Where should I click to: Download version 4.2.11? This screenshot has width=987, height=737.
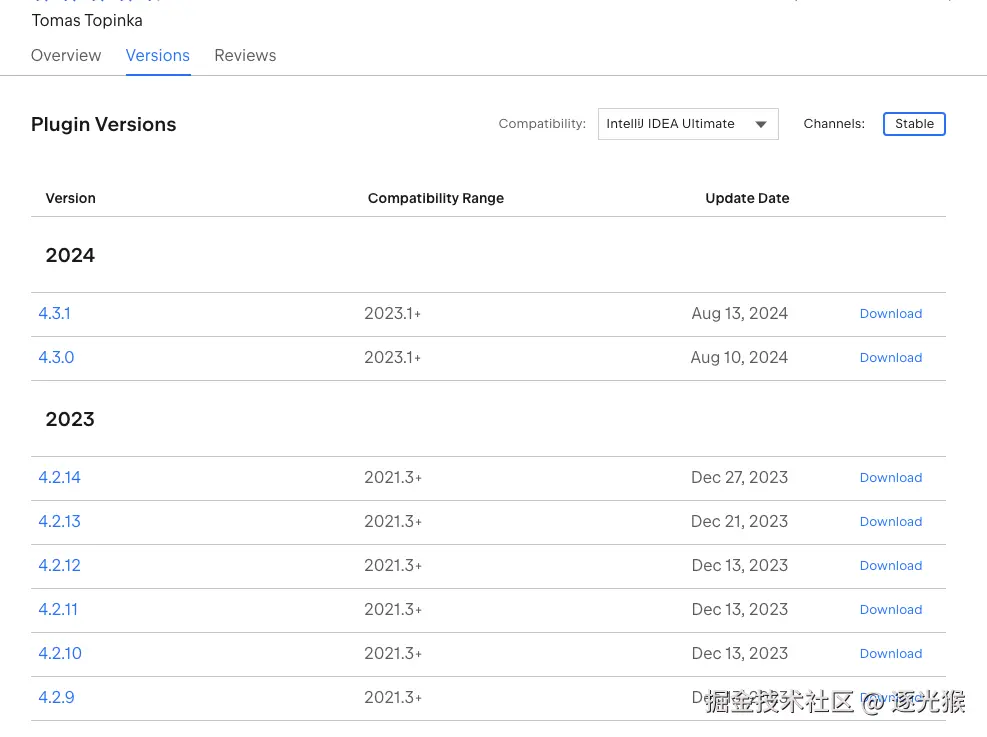coord(891,610)
